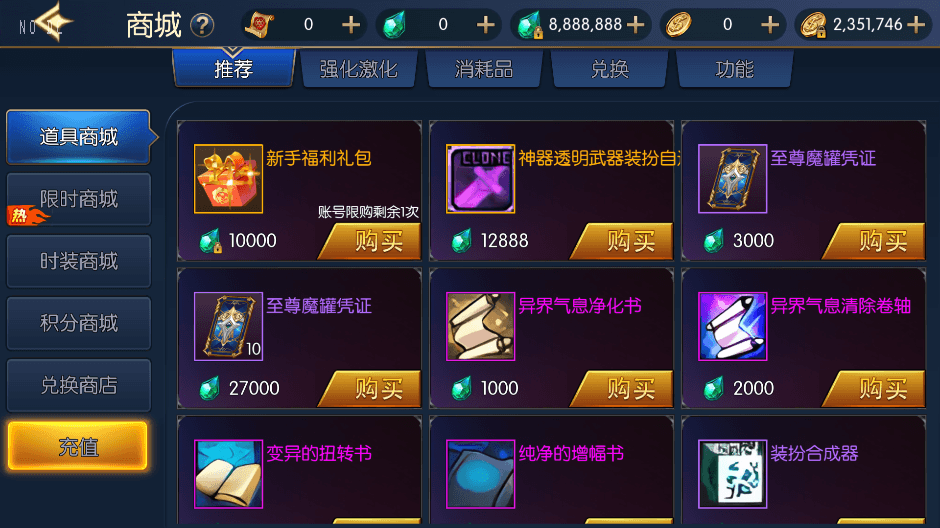Open the 功能 tab
Viewport: 940px width, 528px height.
click(735, 69)
